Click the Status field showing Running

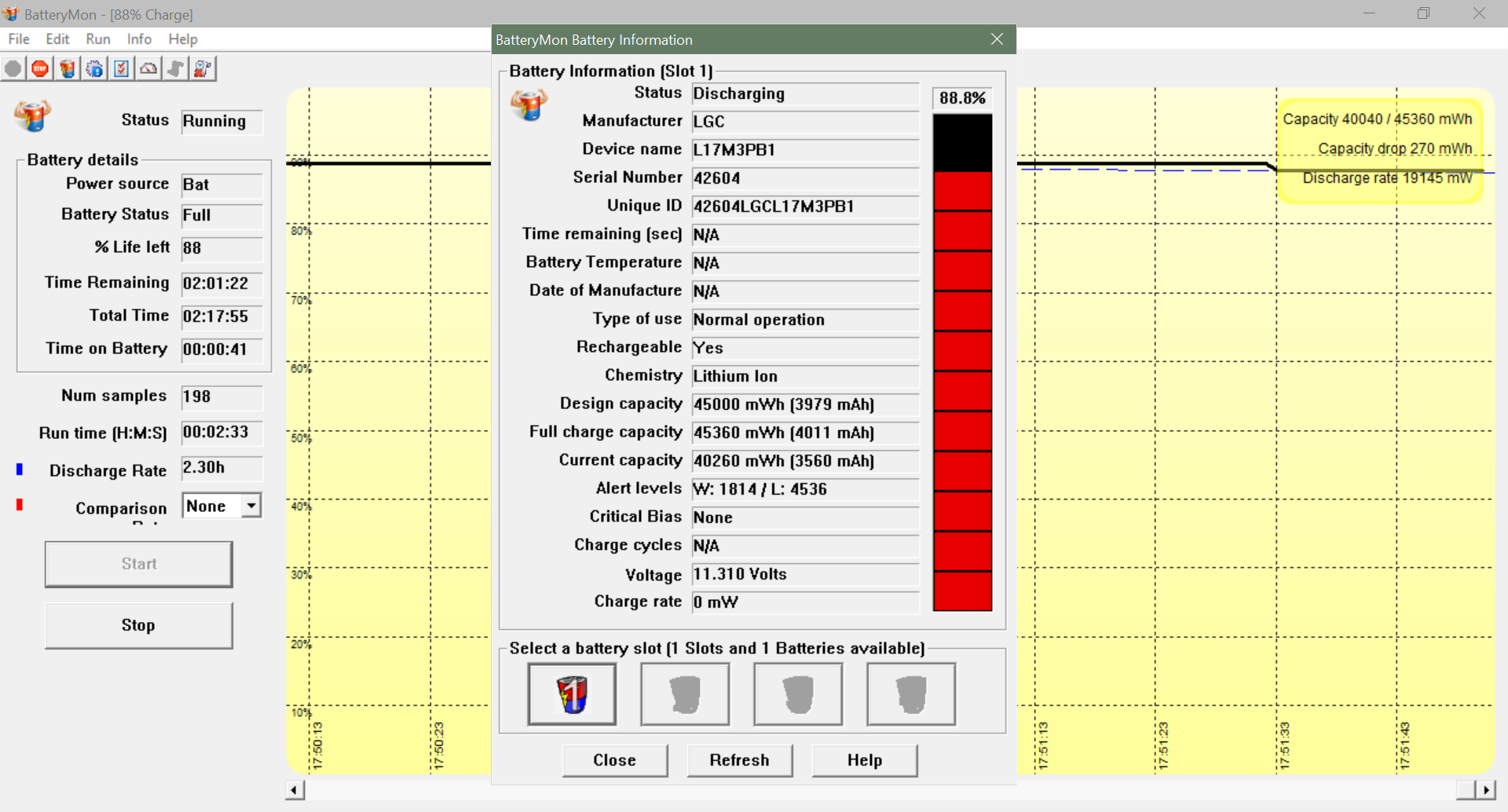222,122
